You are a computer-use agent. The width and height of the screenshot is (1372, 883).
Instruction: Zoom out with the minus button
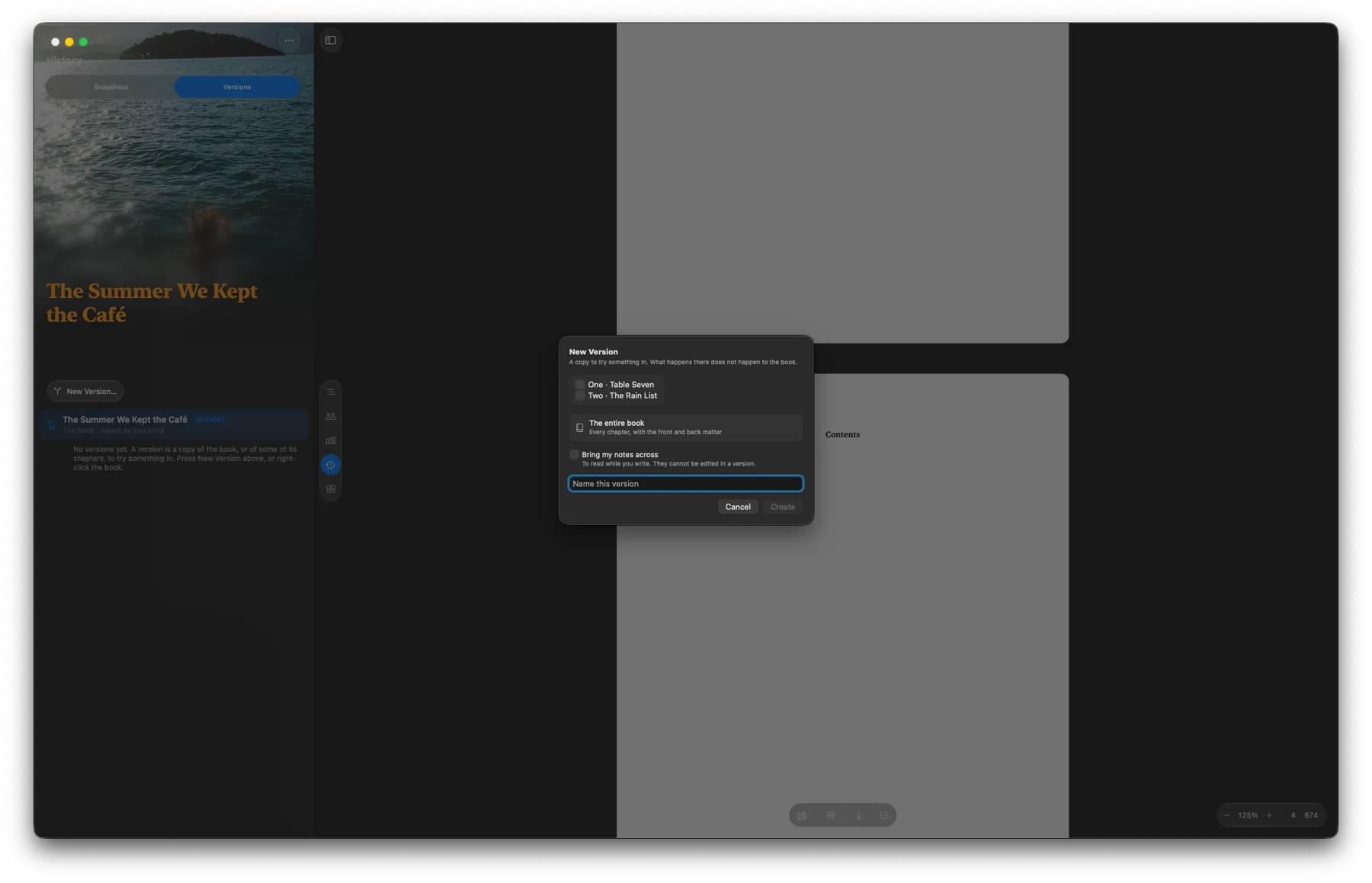1226,815
